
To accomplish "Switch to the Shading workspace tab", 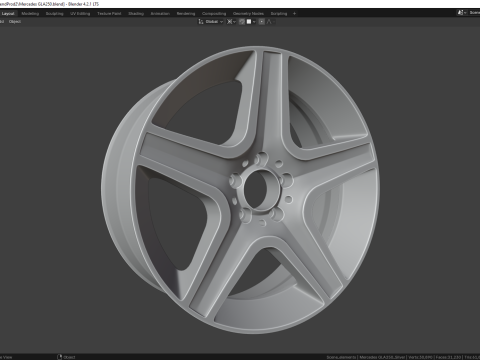I will 136,14.
